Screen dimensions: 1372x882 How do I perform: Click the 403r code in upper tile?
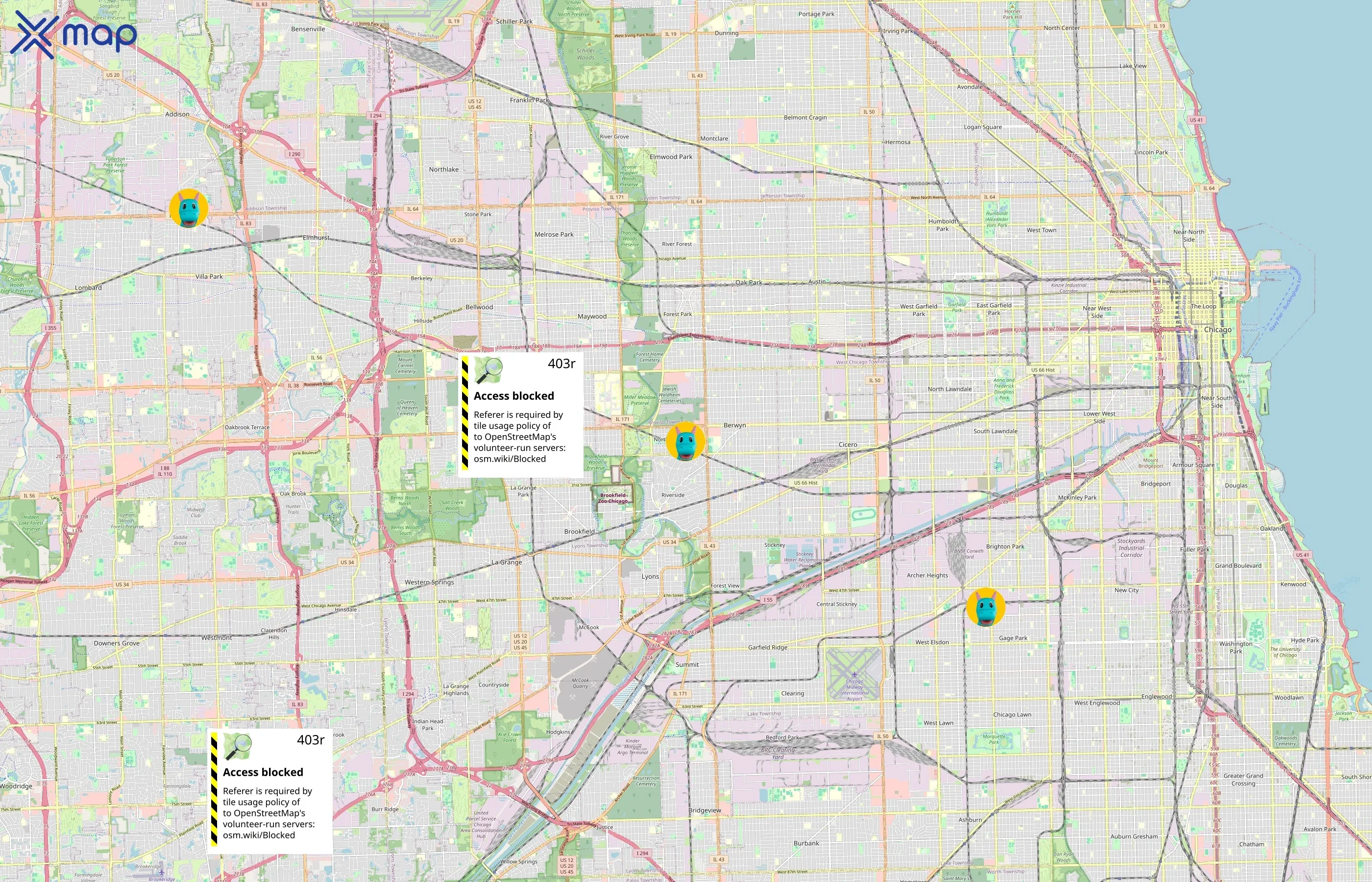coord(561,364)
